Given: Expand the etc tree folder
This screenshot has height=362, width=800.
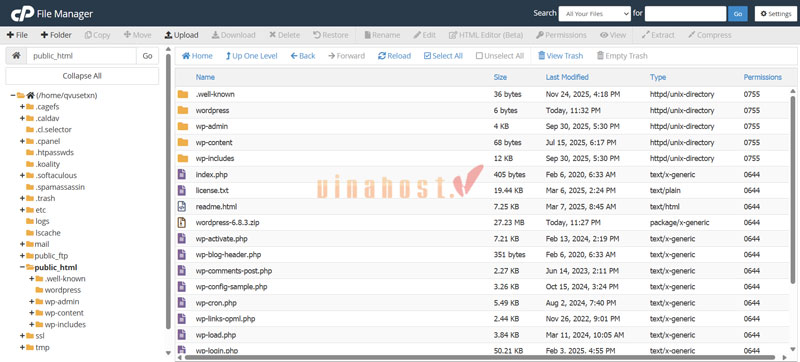Looking at the screenshot, I should click(22, 210).
